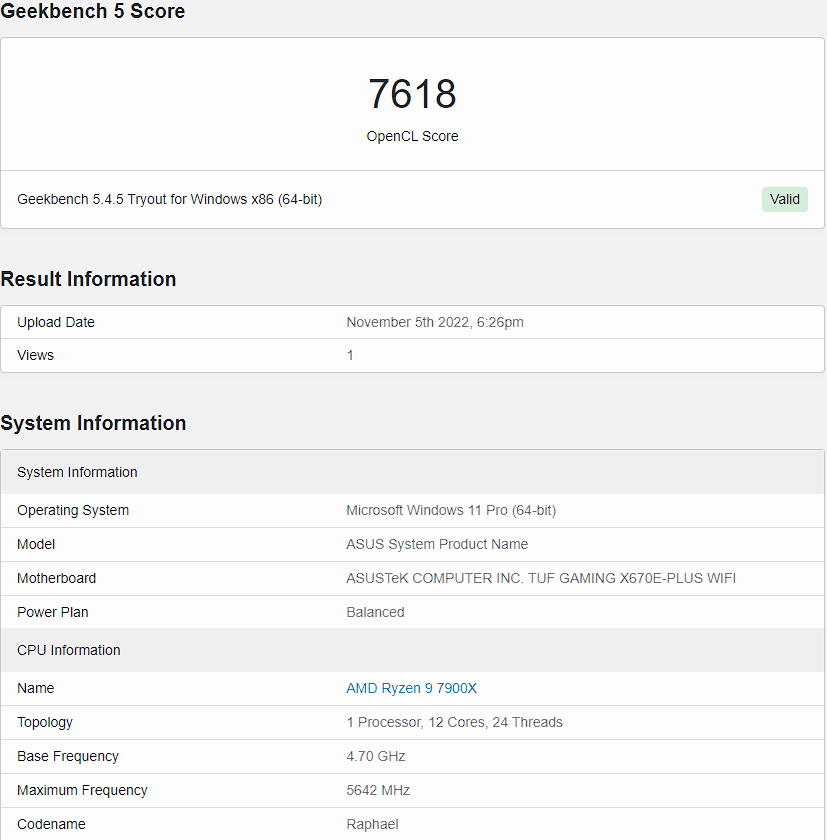This screenshot has width=827, height=840.
Task: Click the Balanced power plan value
Action: click(375, 612)
